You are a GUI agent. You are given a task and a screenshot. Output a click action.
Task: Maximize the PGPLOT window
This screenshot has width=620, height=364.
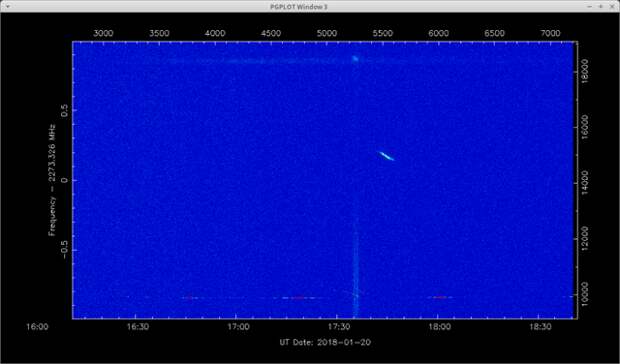(x=601, y=6)
